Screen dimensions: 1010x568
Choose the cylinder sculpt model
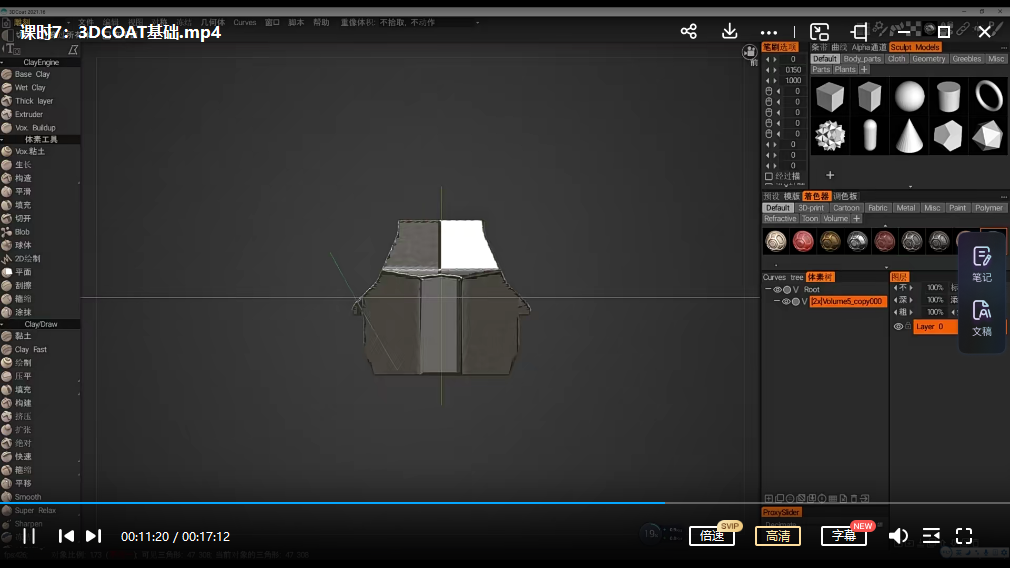pyautogui.click(x=948, y=97)
